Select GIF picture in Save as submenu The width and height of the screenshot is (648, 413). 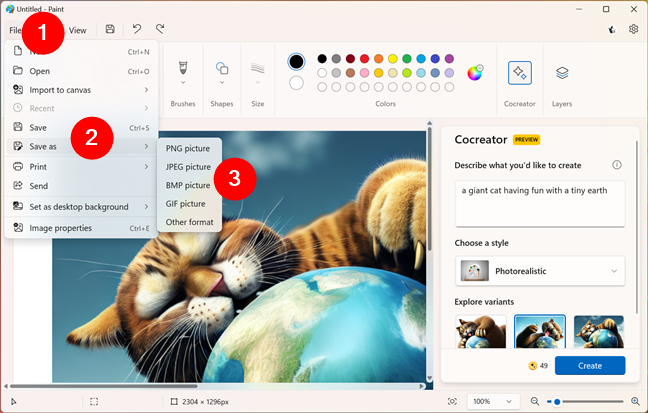[186, 204]
